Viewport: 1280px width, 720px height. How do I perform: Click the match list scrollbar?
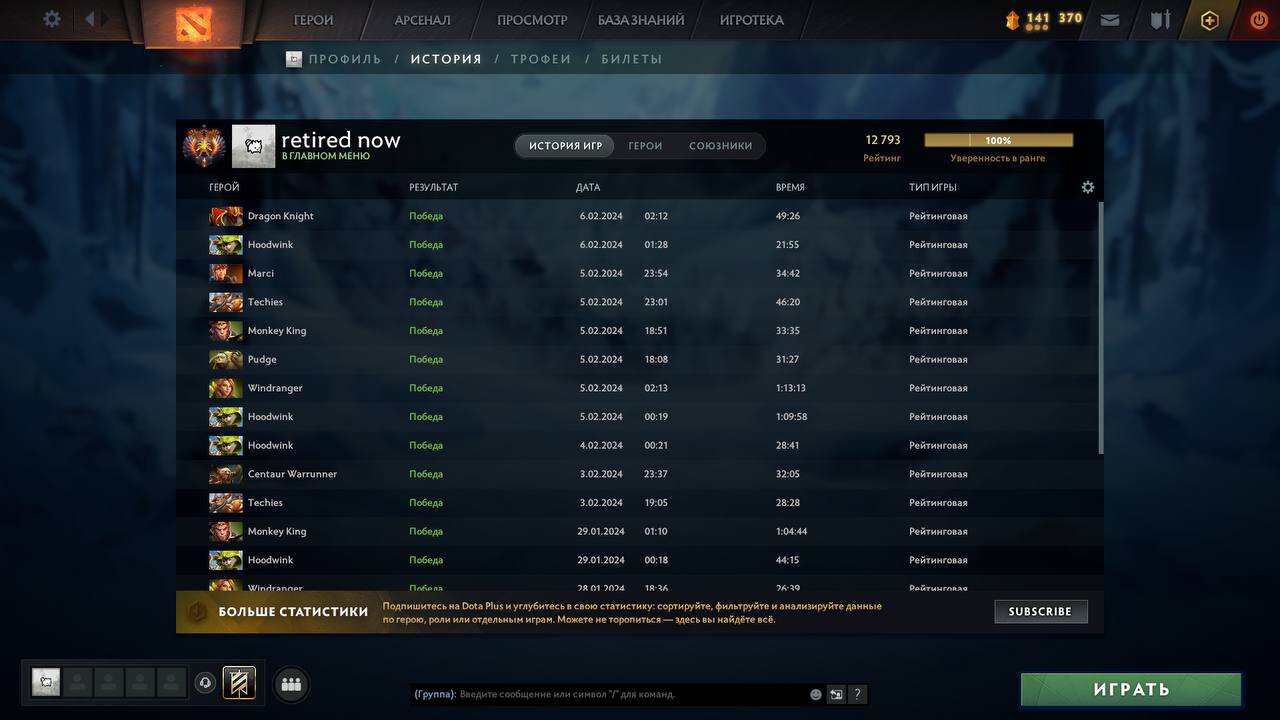click(1101, 327)
